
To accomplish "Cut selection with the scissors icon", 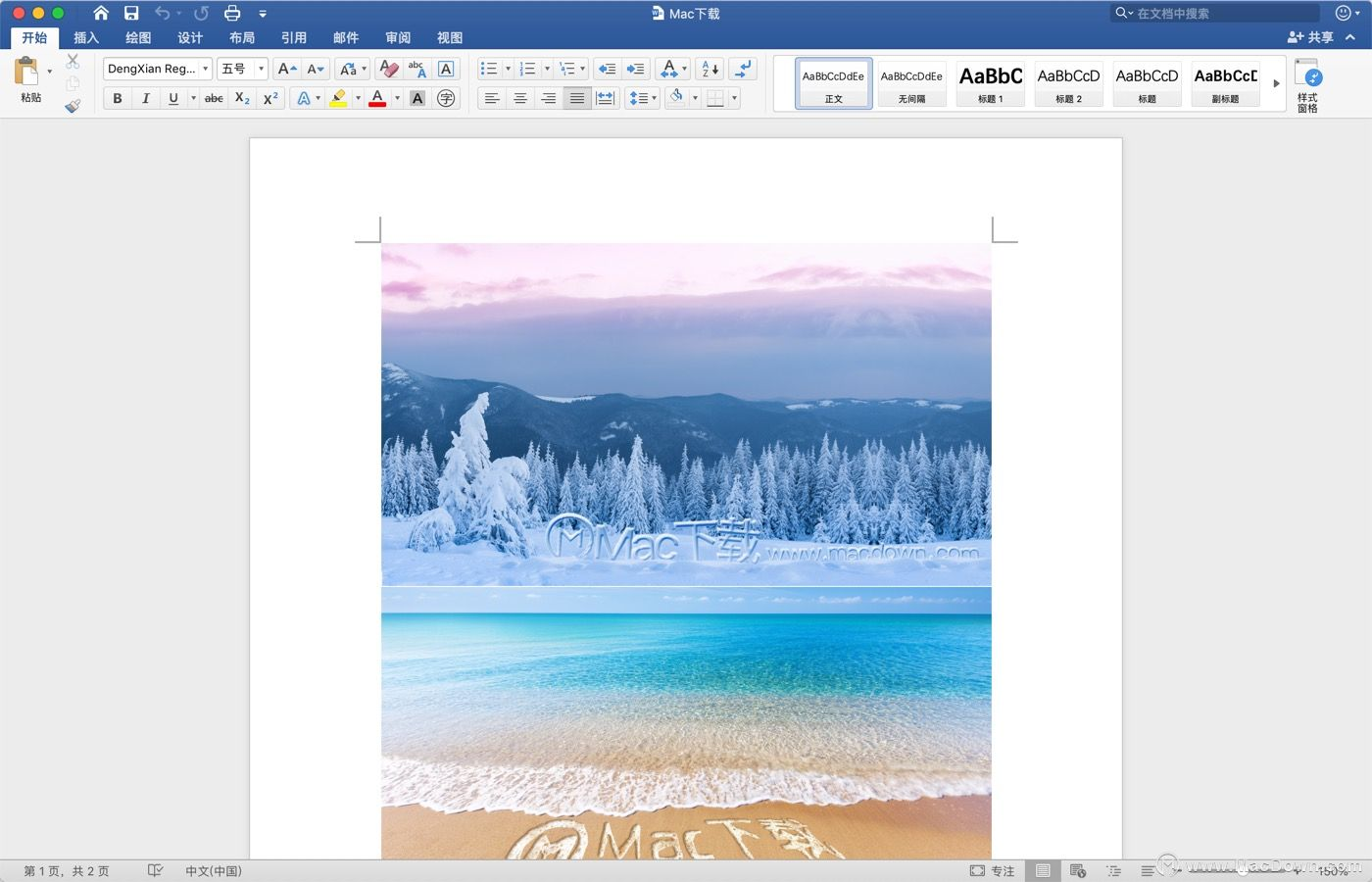I will coord(73,61).
